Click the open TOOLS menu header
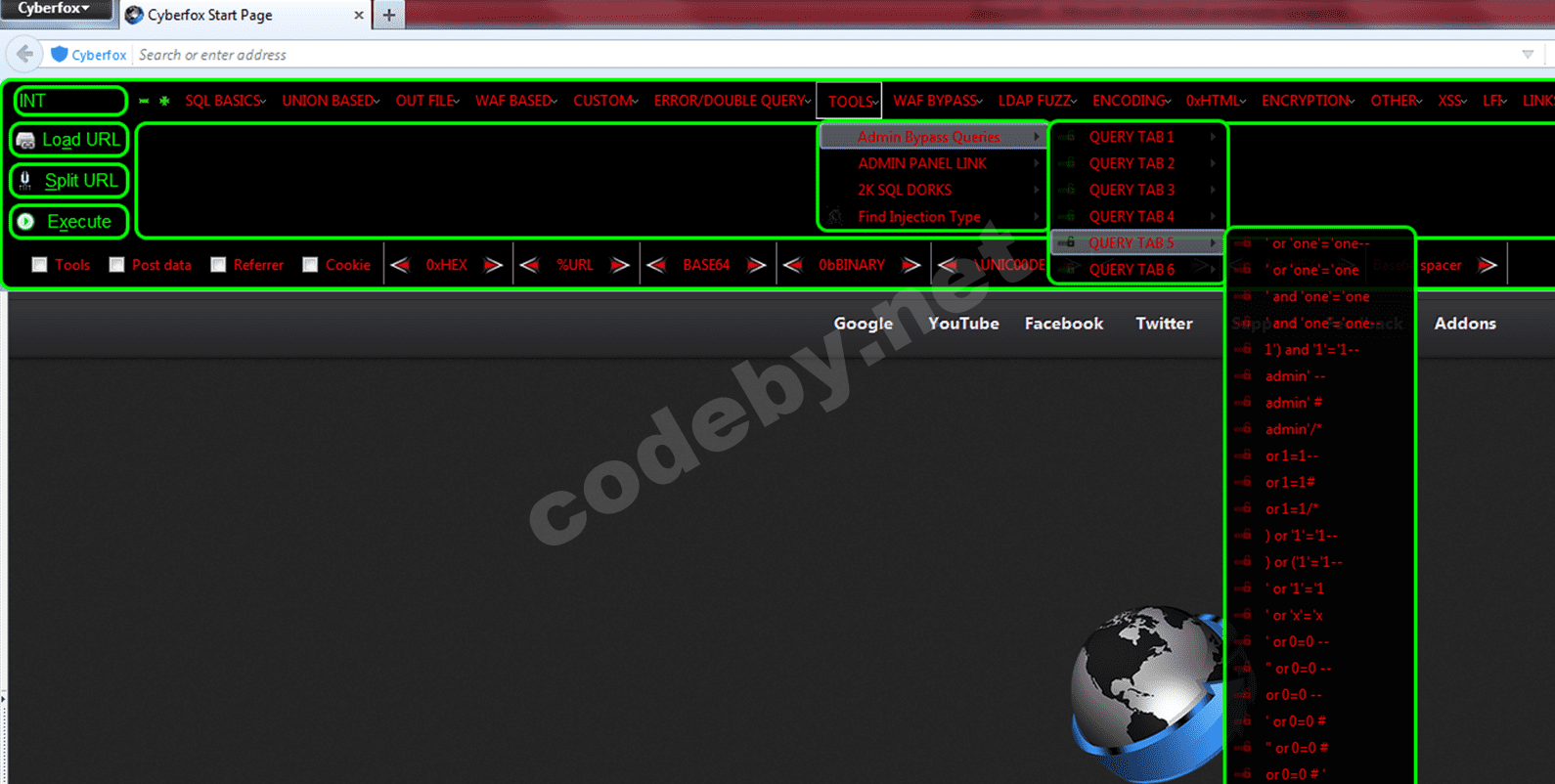The image size is (1555, 784). pos(850,101)
